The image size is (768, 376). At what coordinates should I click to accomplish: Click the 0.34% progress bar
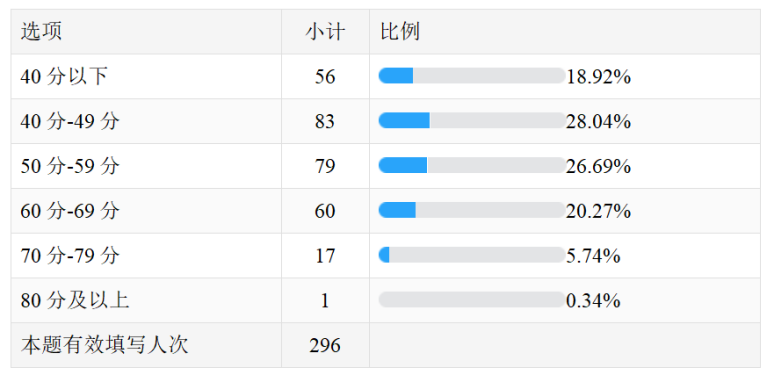[472, 300]
